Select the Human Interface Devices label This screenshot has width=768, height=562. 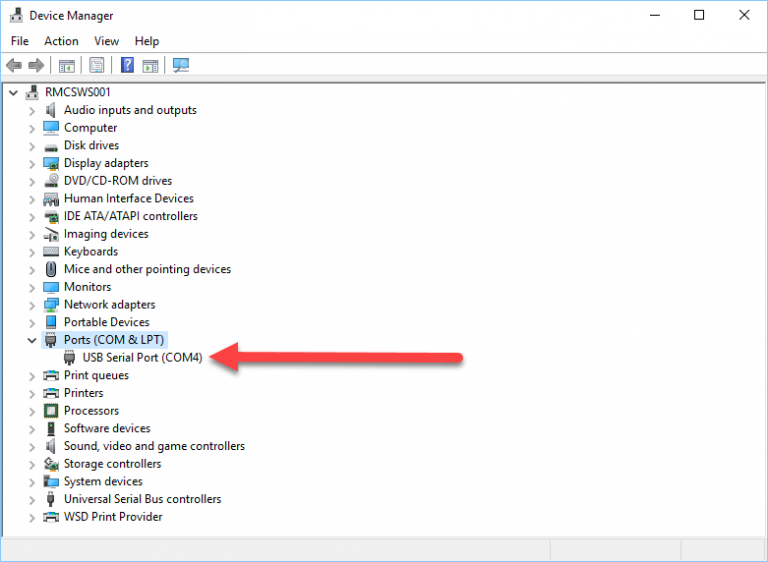tap(129, 198)
